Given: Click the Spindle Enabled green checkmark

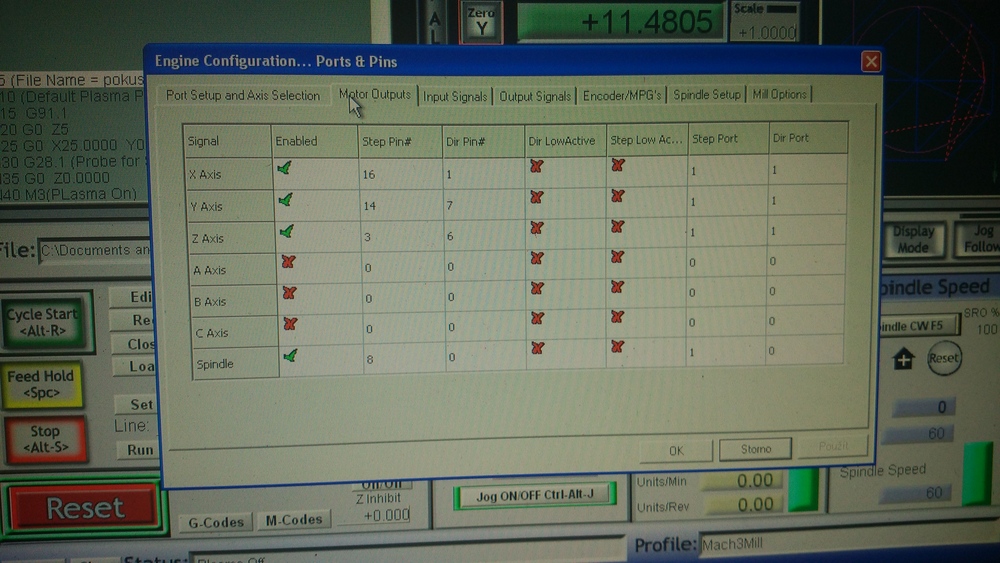Looking at the screenshot, I should [x=289, y=355].
